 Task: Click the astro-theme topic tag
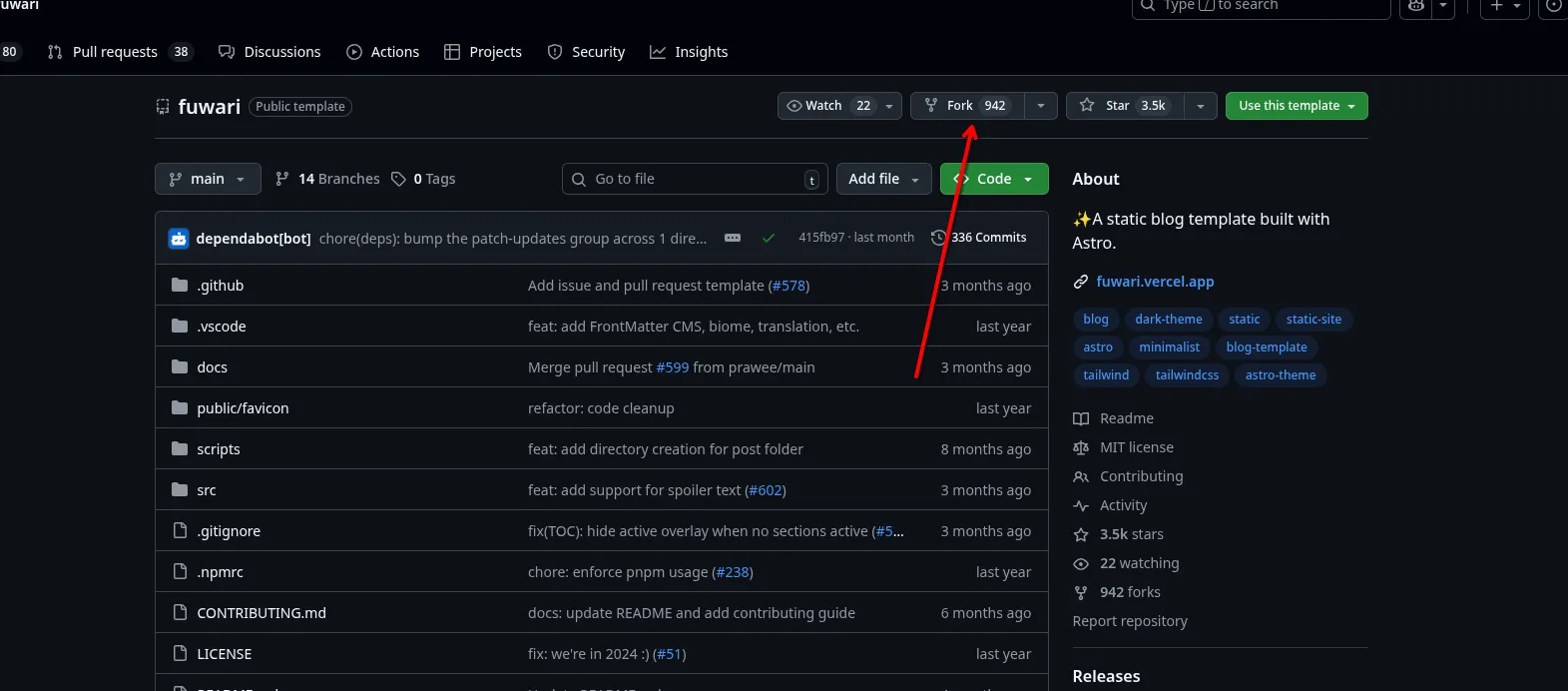click(1281, 375)
